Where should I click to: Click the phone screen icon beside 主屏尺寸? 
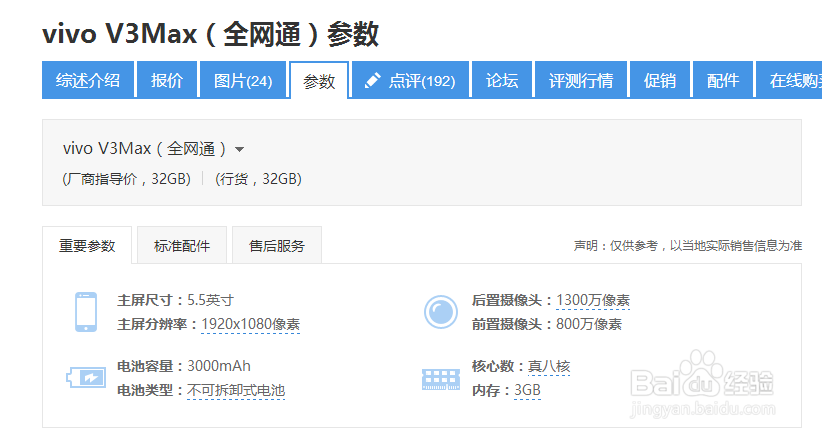[86, 312]
